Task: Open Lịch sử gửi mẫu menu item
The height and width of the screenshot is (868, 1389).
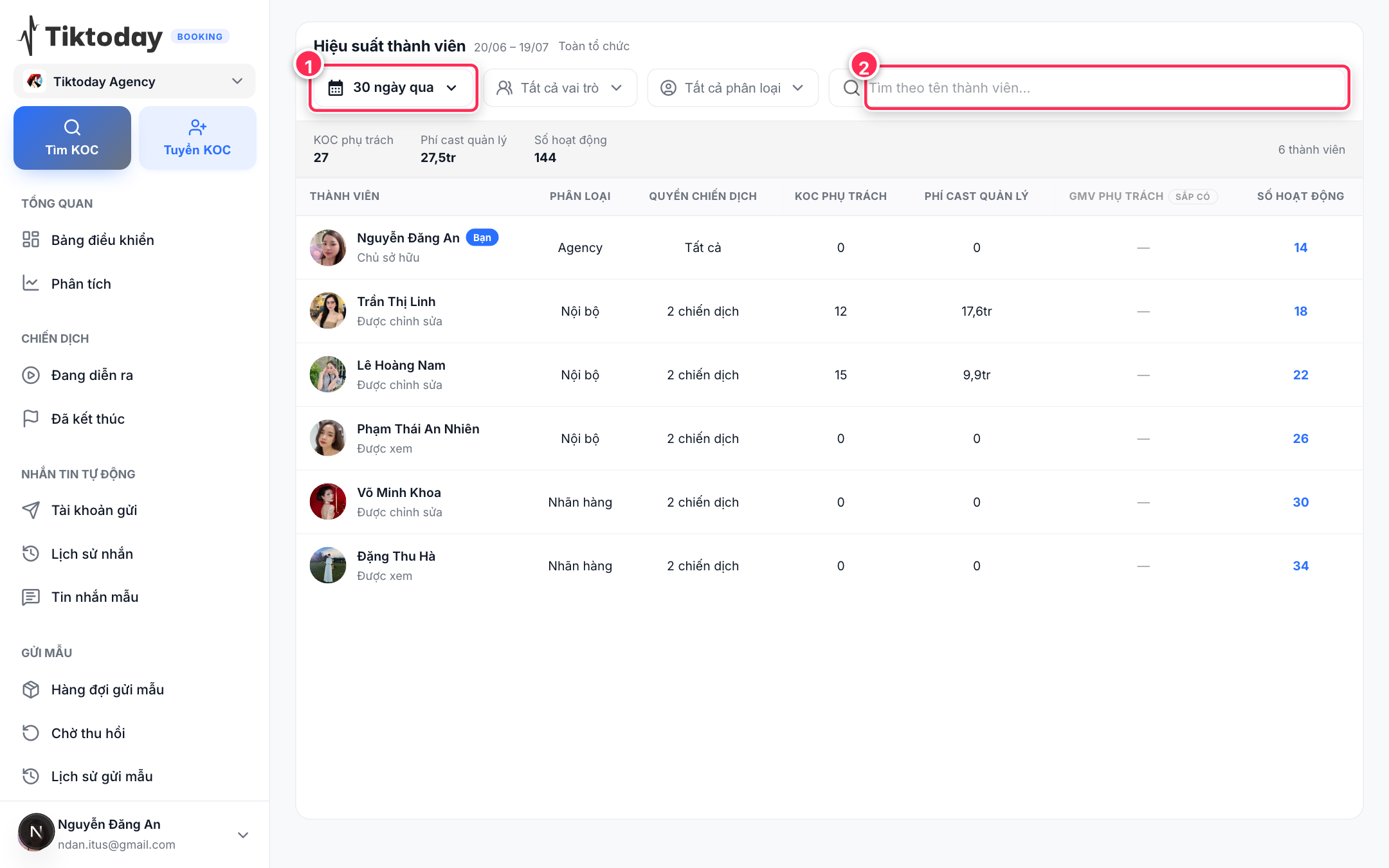Action: click(x=102, y=776)
